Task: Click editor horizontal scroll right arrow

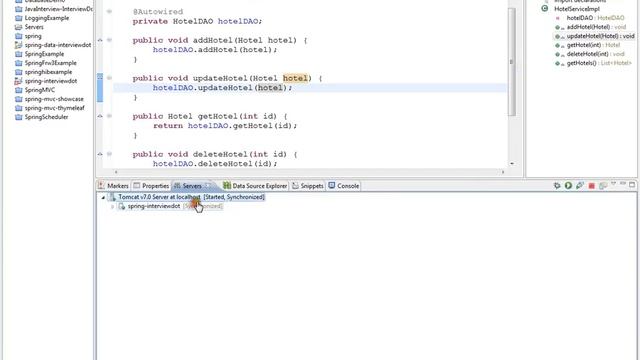Action: point(503,172)
